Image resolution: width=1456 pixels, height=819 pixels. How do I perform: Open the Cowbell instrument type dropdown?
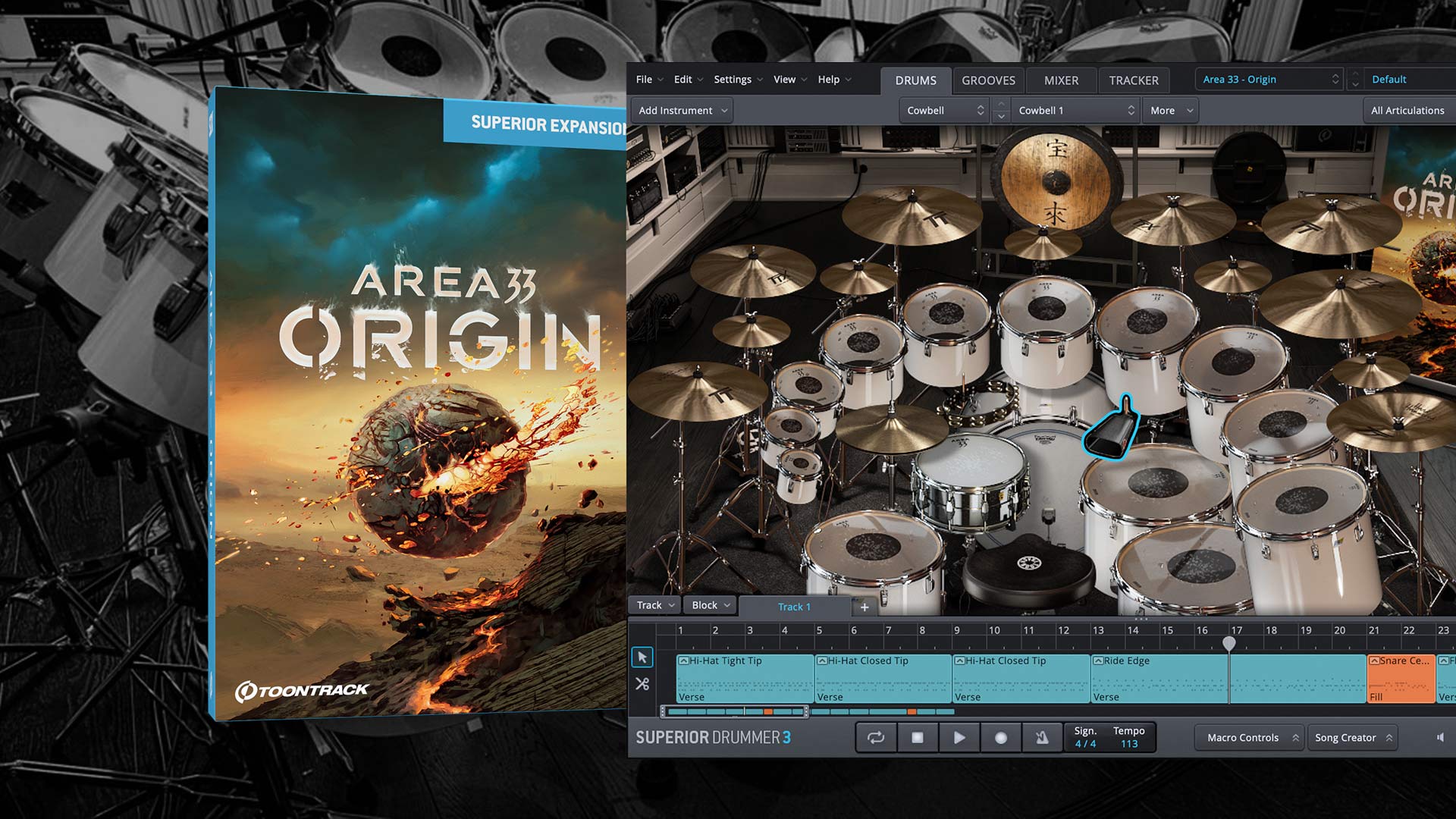[945, 111]
